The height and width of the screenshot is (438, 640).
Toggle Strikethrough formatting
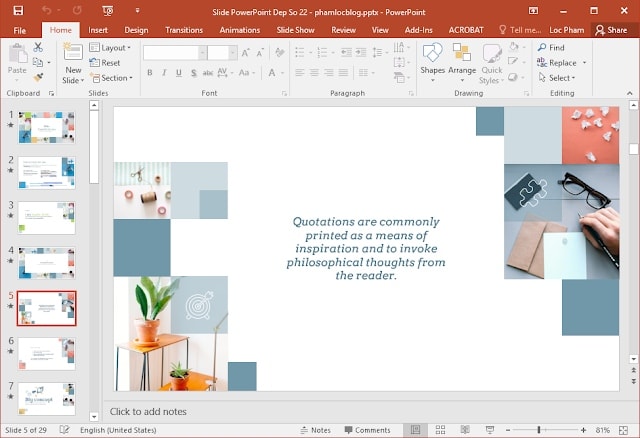208,73
